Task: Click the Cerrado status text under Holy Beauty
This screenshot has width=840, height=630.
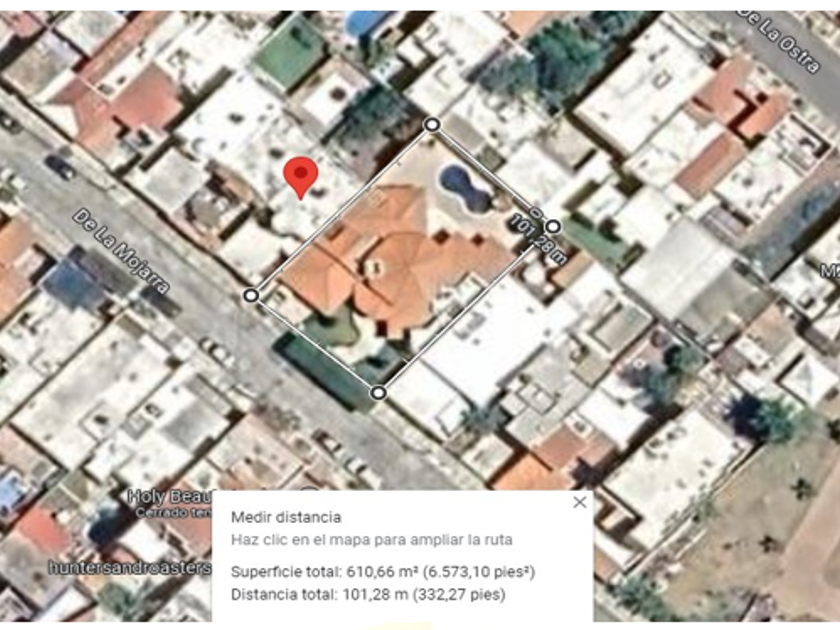Action: (x=174, y=513)
